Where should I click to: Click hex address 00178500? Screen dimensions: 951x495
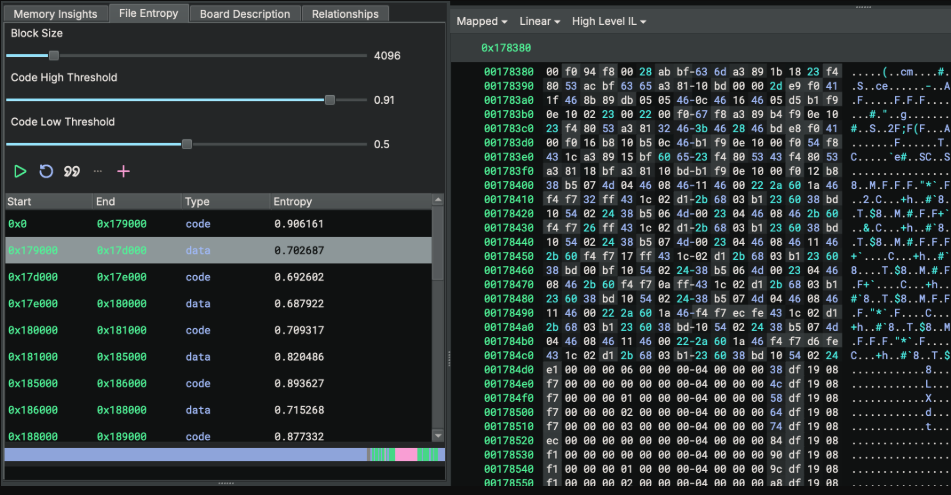pyautogui.click(x=509, y=412)
